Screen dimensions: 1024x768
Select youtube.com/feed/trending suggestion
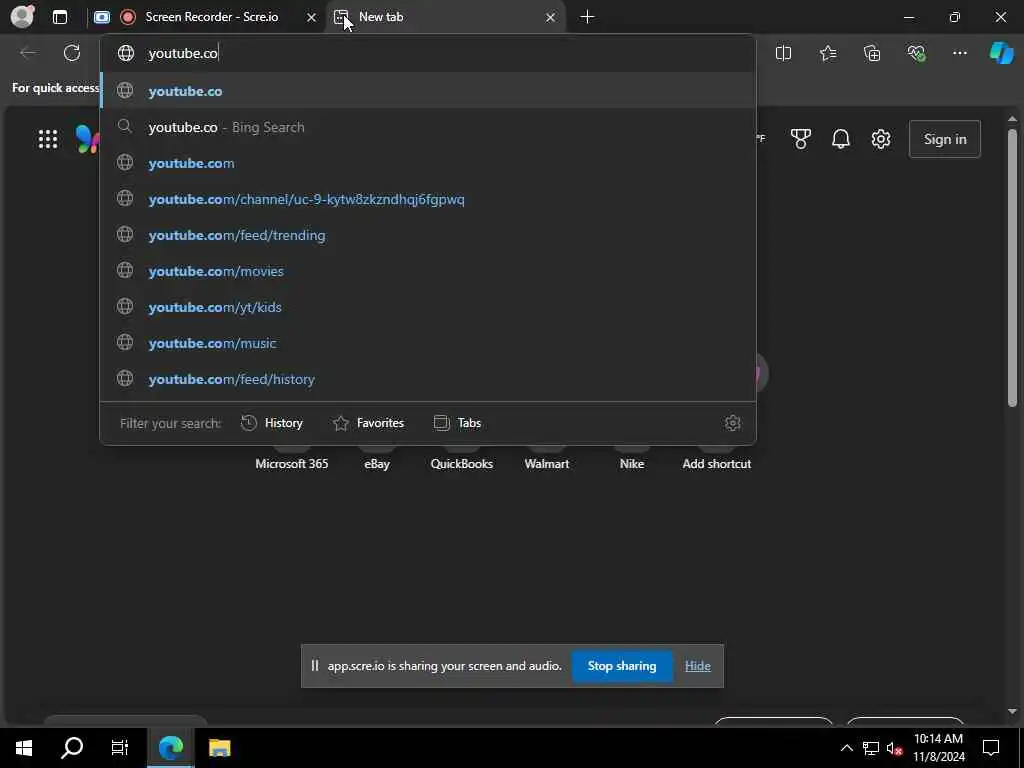[428, 235]
